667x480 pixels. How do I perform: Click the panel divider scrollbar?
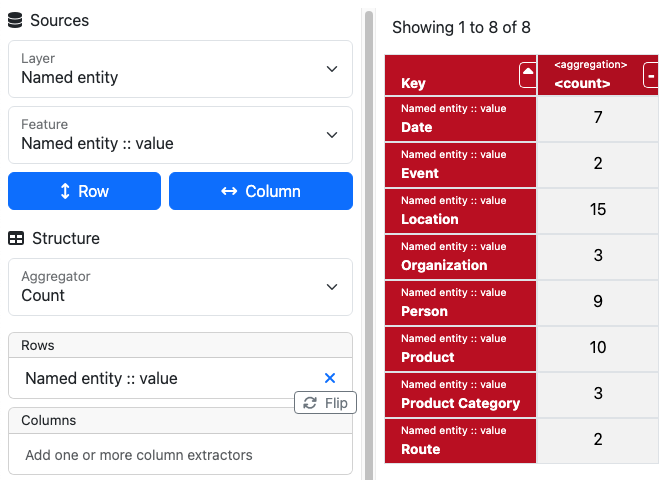pyautogui.click(x=368, y=240)
